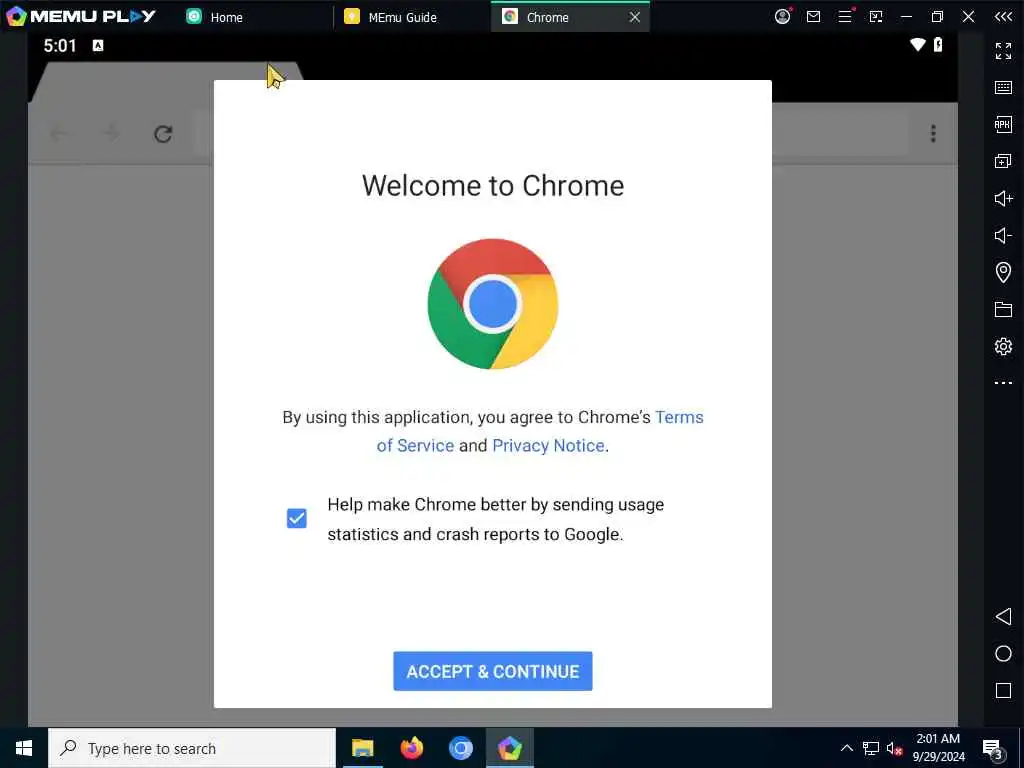This screenshot has width=1024, height=768.
Task: Click the muted speaker tray icon
Action: (894, 748)
